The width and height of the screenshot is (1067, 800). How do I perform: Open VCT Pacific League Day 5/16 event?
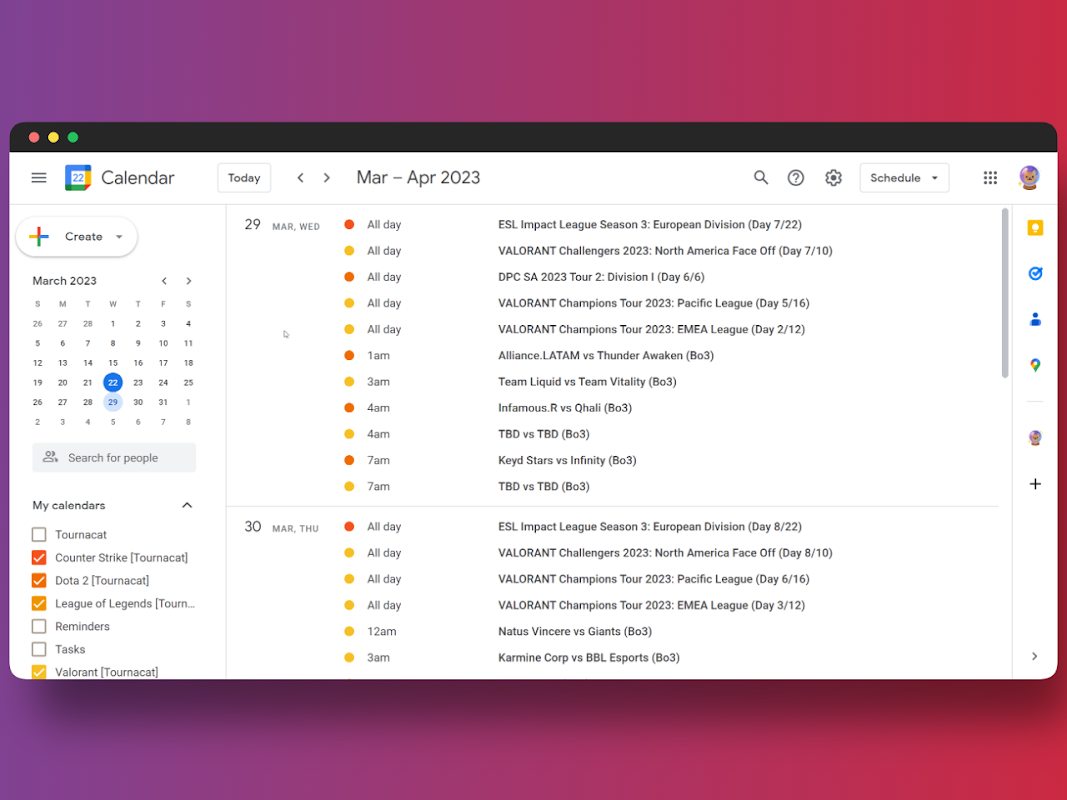coord(653,303)
